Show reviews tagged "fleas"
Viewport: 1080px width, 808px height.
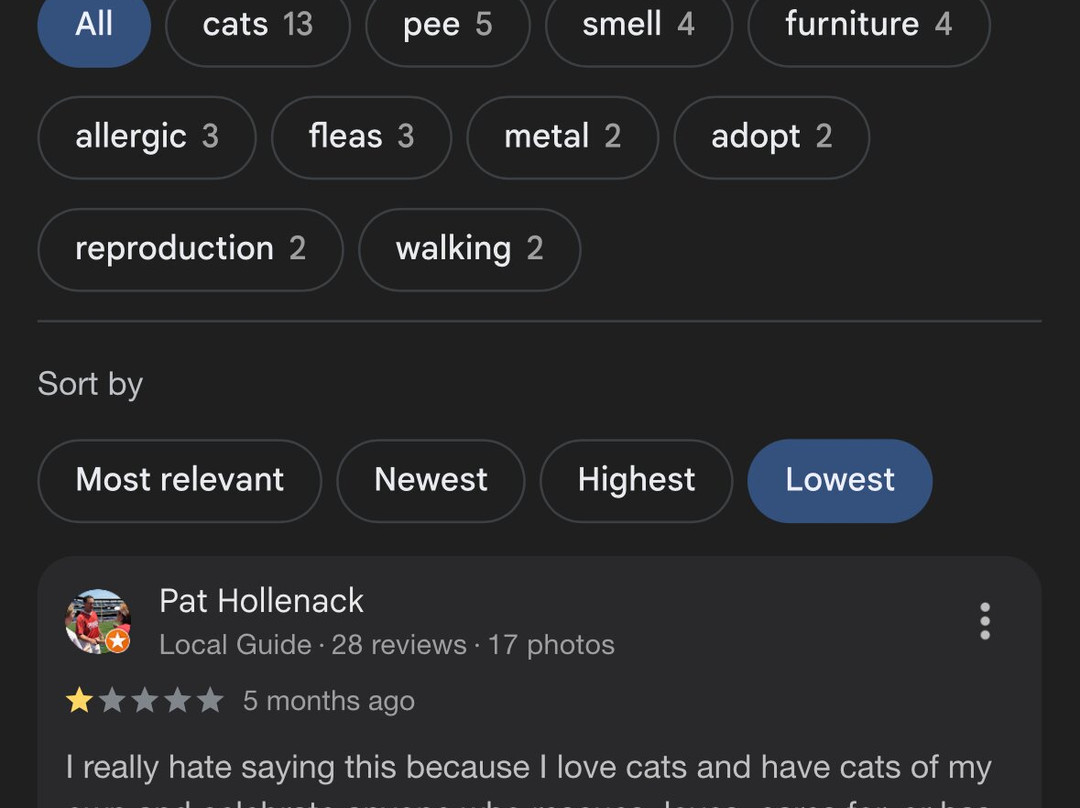pyautogui.click(x=361, y=137)
